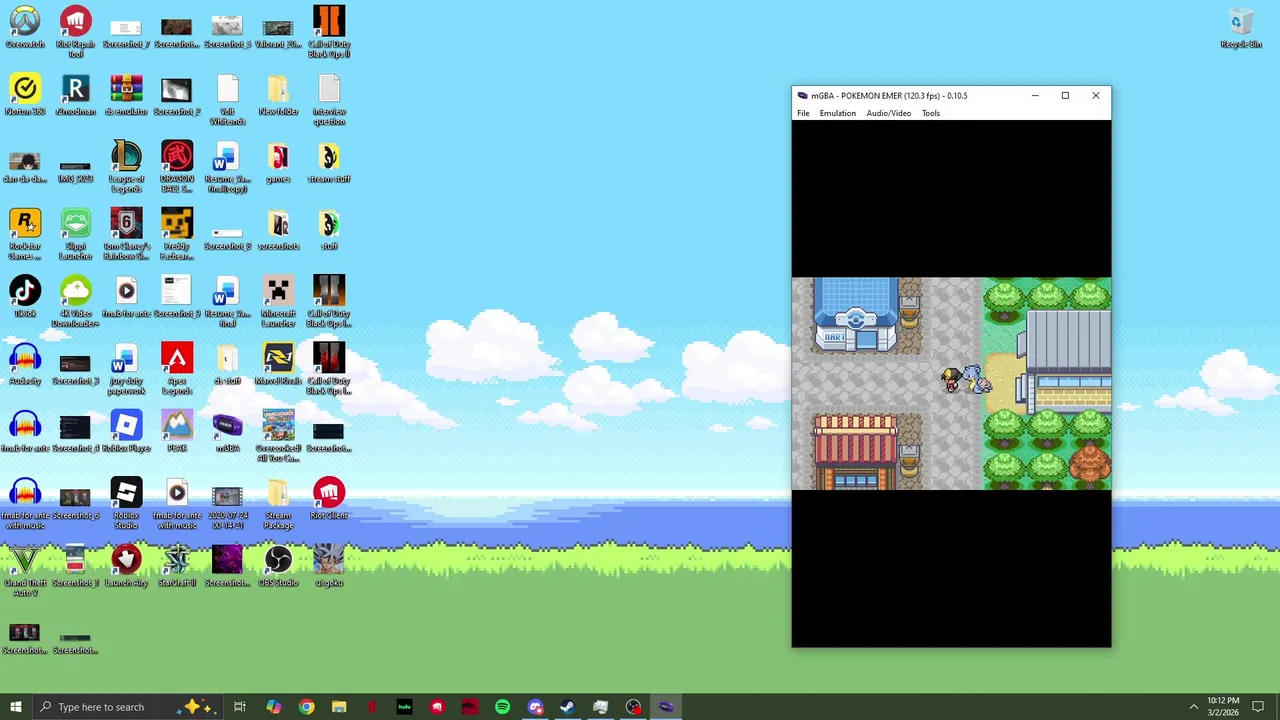
Task: Select the Apex Legends desktop shortcut
Action: pos(177,368)
